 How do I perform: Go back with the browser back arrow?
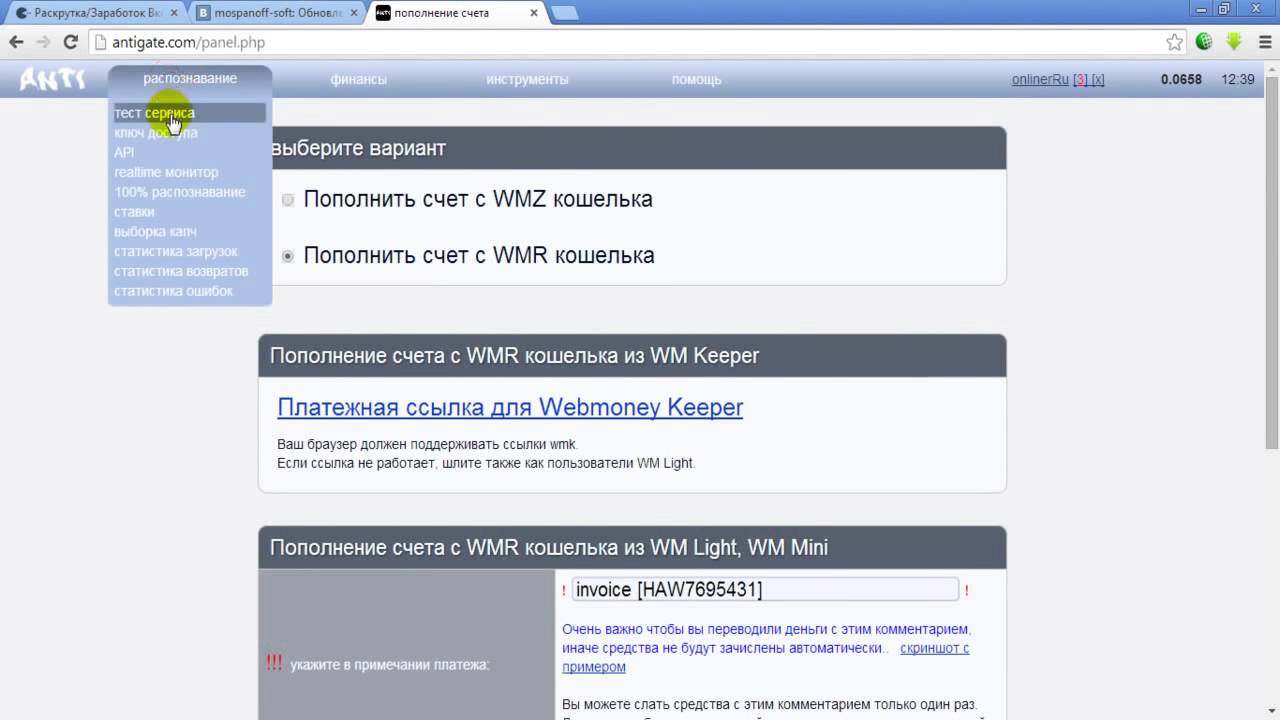(x=16, y=42)
